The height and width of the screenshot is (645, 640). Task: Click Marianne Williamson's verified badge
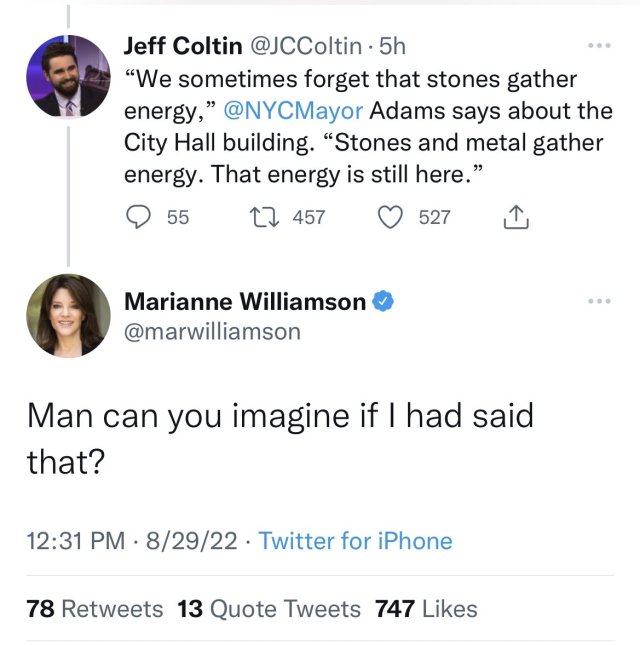click(x=382, y=301)
